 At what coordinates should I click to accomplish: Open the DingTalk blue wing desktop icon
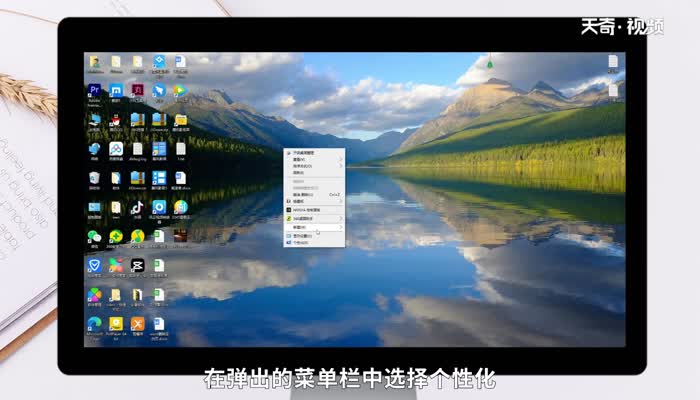click(x=159, y=90)
